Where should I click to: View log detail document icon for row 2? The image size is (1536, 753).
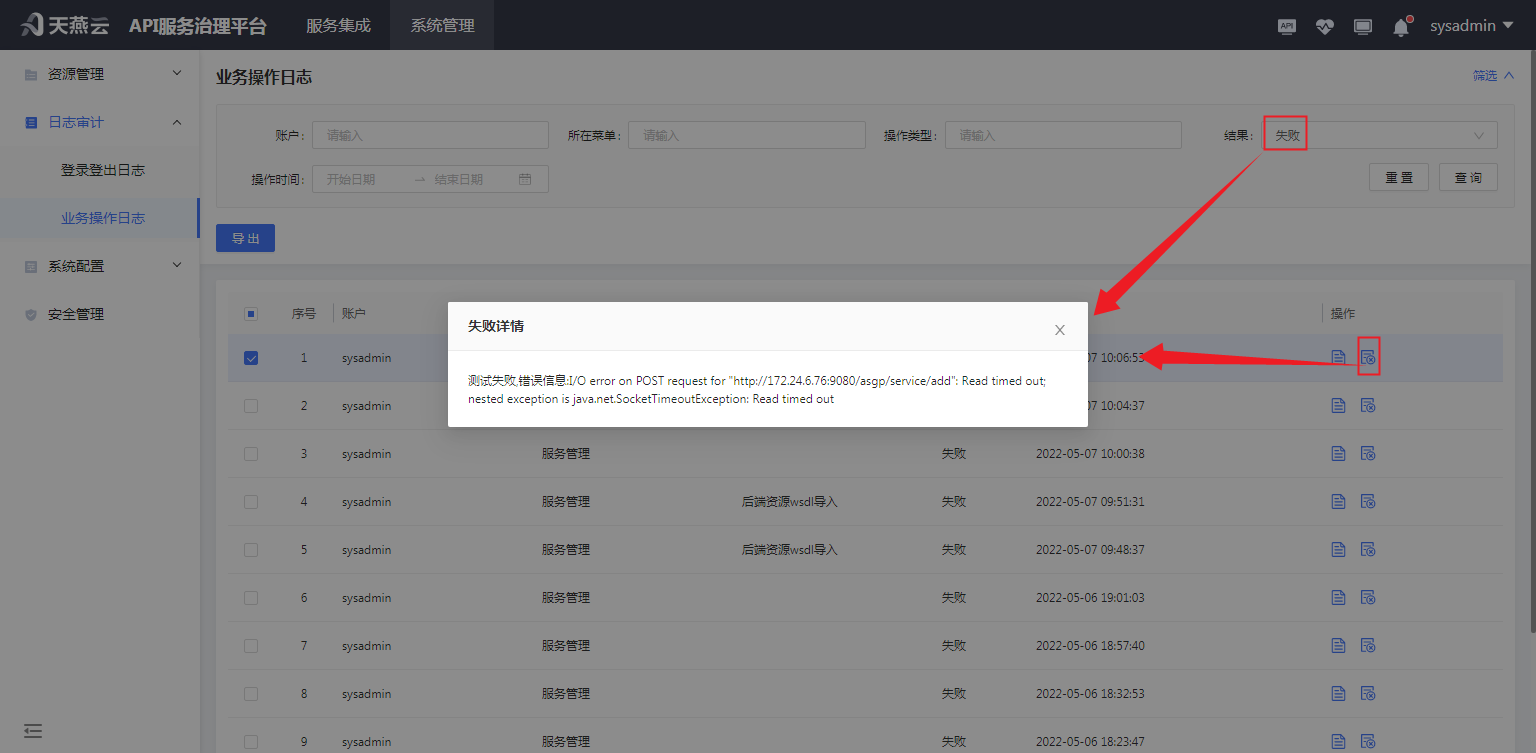1338,405
